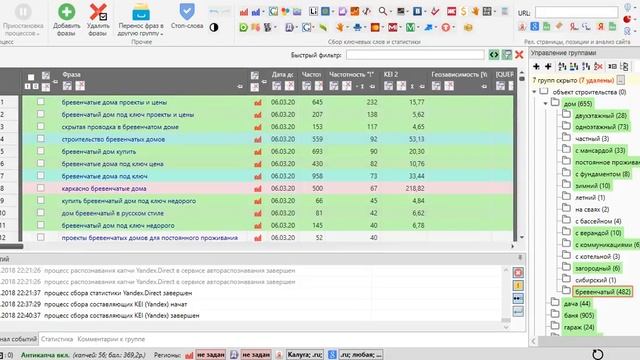The width and height of the screenshot is (640, 360).
Task: Click first 'не задан' region button
Action: pyautogui.click(x=211, y=354)
